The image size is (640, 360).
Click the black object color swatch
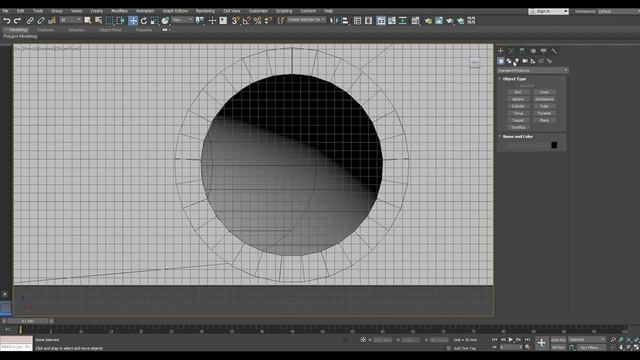[554, 145]
